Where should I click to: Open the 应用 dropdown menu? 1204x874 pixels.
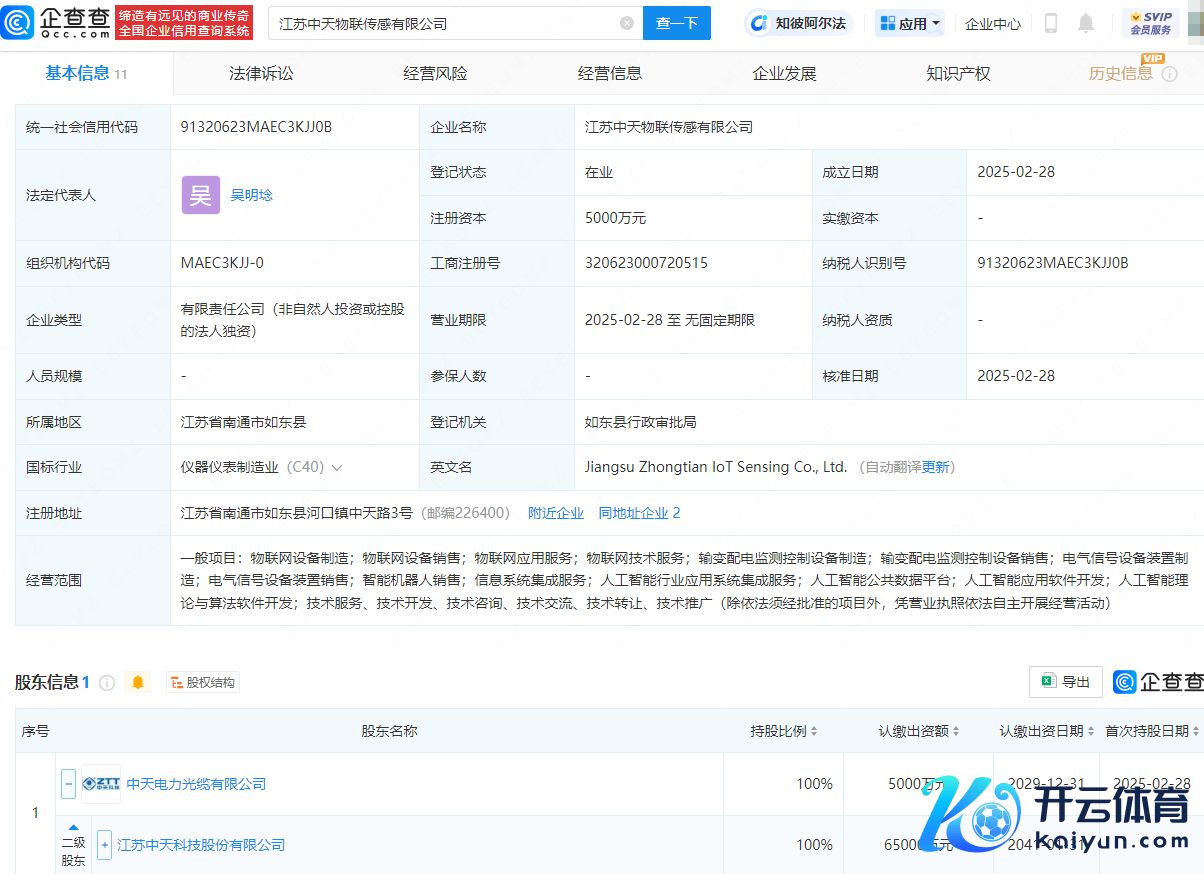[910, 23]
